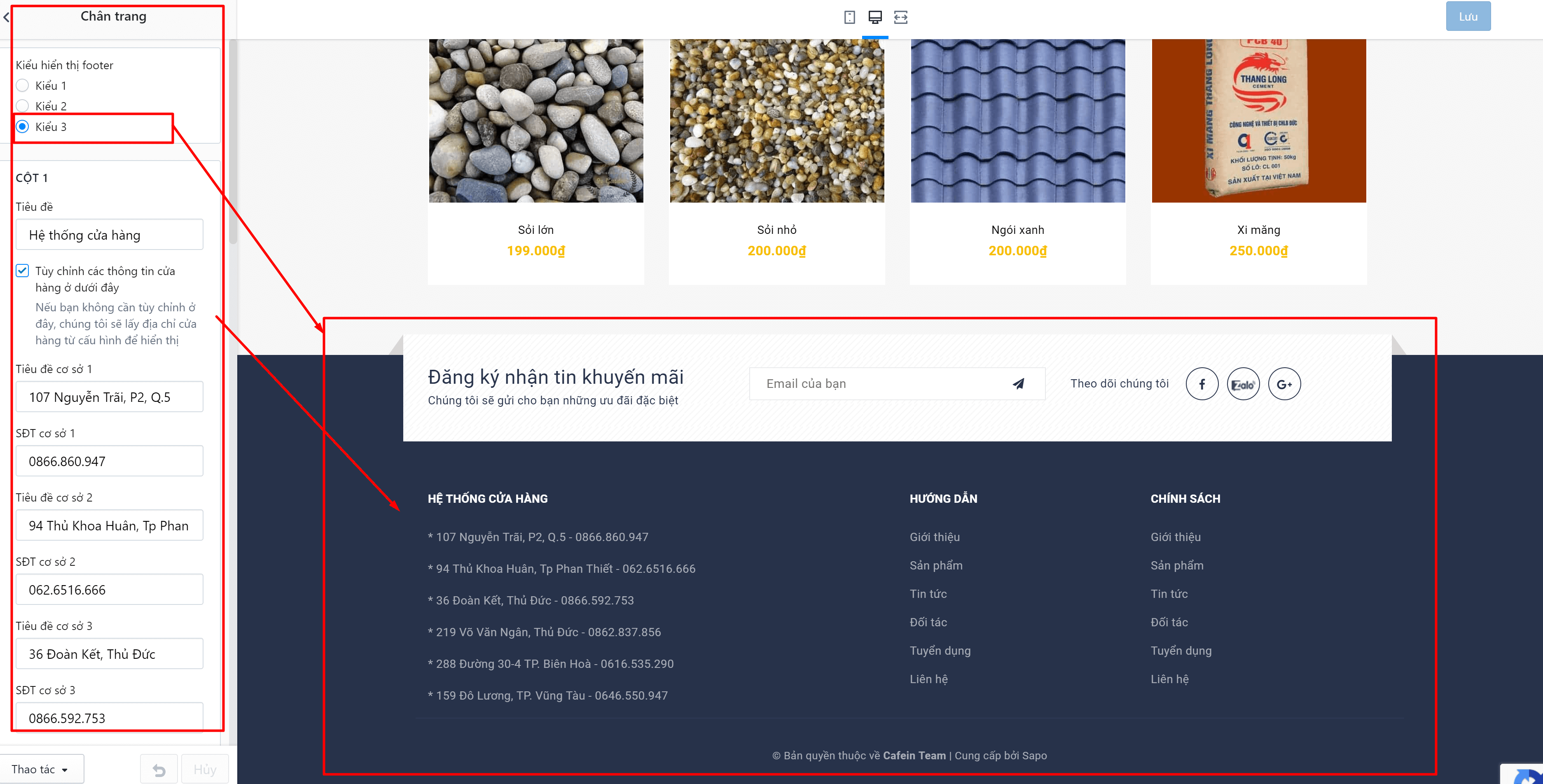
Task: Open Tin tức under Chính sách
Action: point(1169,594)
